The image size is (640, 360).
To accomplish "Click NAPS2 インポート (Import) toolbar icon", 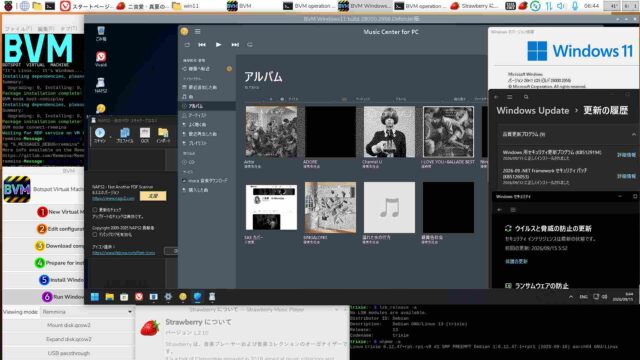I will pos(163,135).
